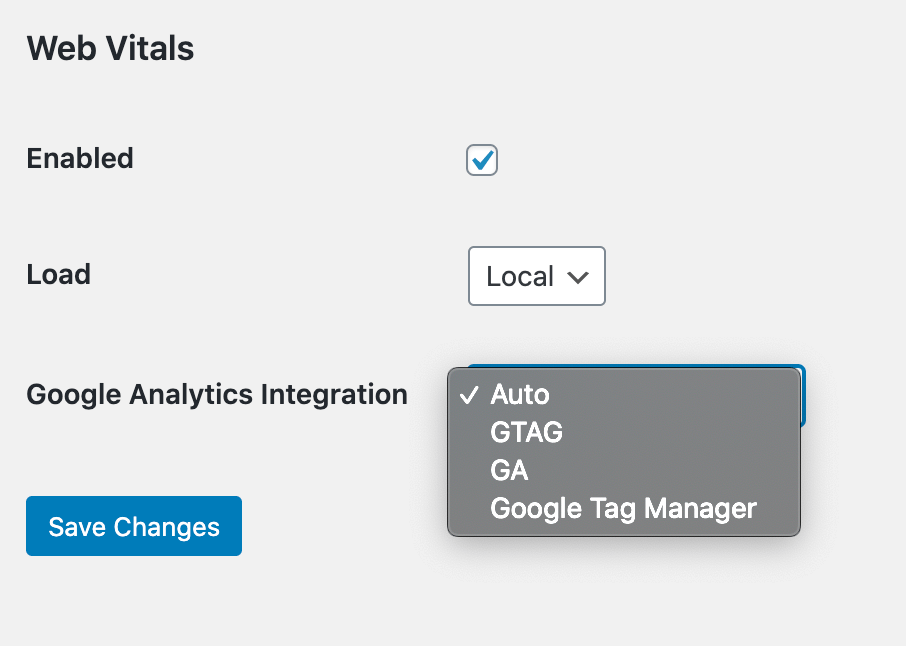The width and height of the screenshot is (906, 646).
Task: Click the Google Analytics Integration label
Action: pos(217,395)
